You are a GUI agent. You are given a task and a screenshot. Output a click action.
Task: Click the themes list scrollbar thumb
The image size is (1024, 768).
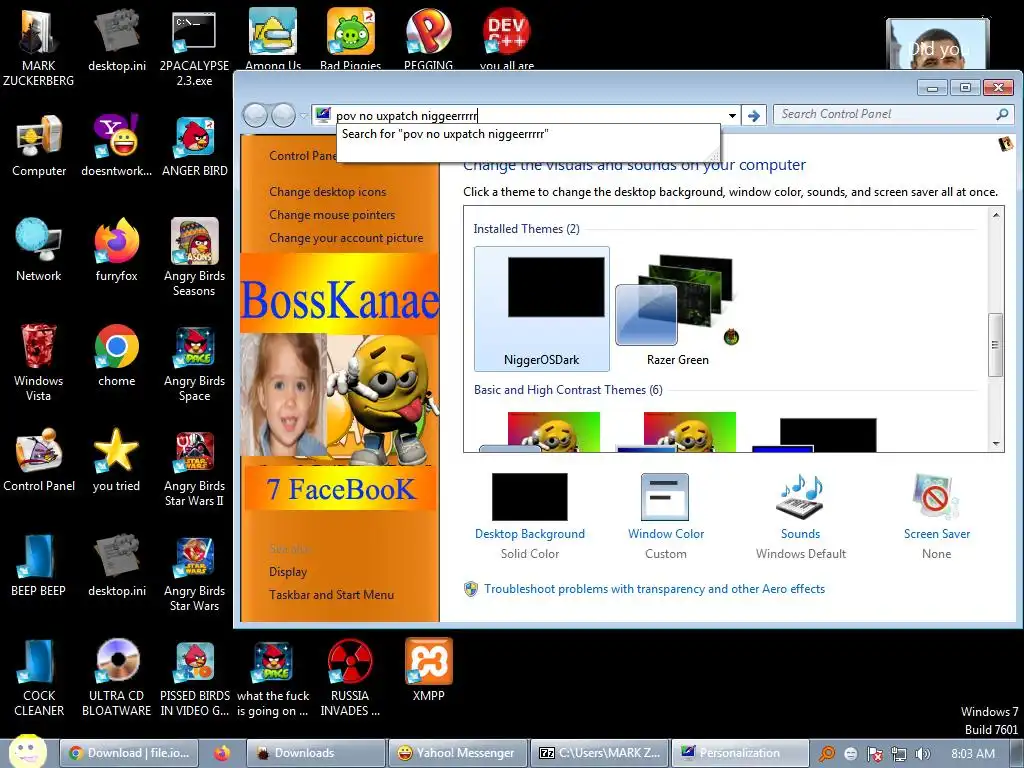pos(995,345)
